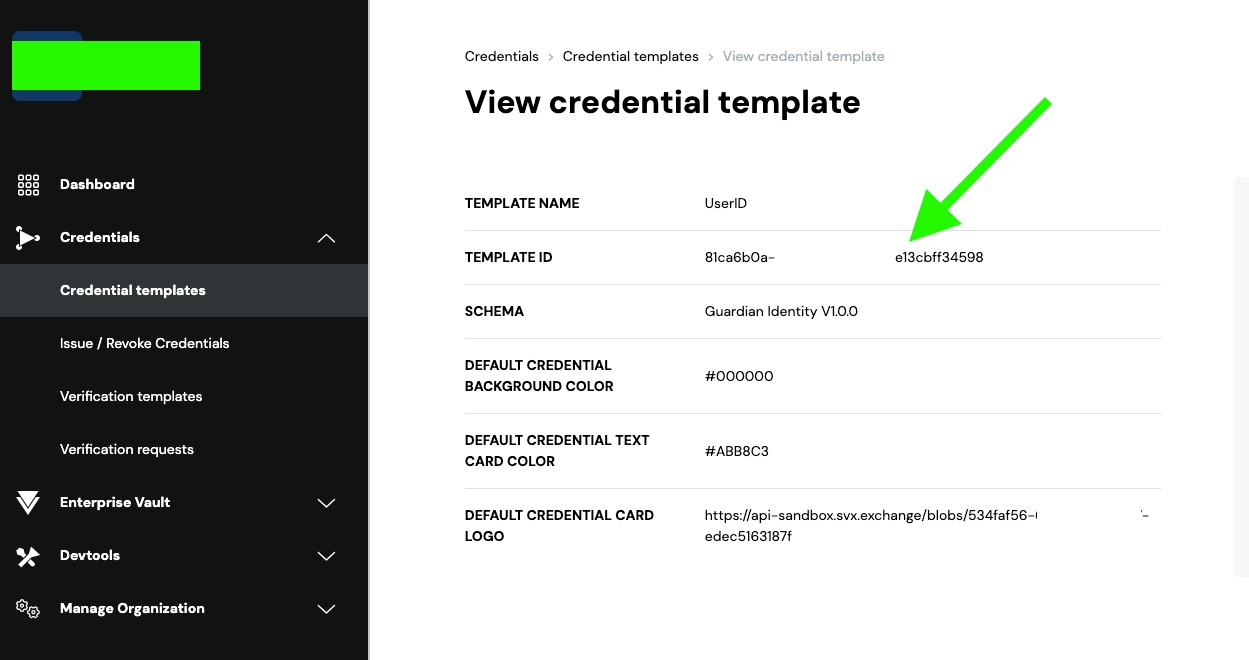Click the Credentials breadcrumb link
The height and width of the screenshot is (660, 1249).
tap(501, 56)
